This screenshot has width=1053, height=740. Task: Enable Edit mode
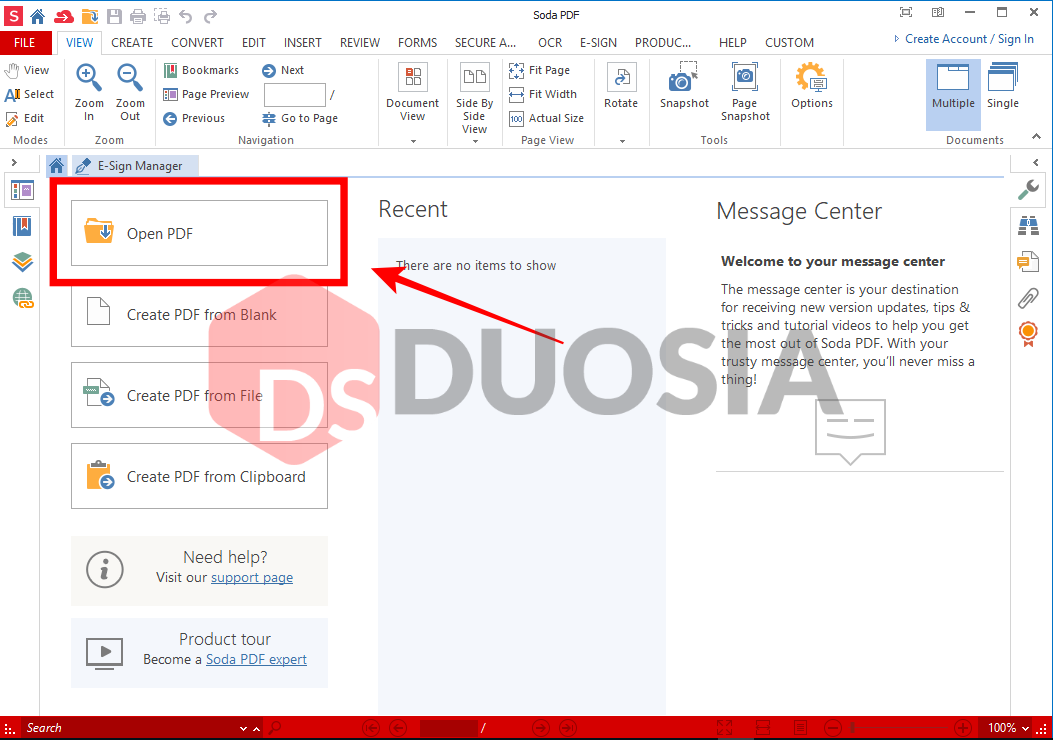point(25,118)
